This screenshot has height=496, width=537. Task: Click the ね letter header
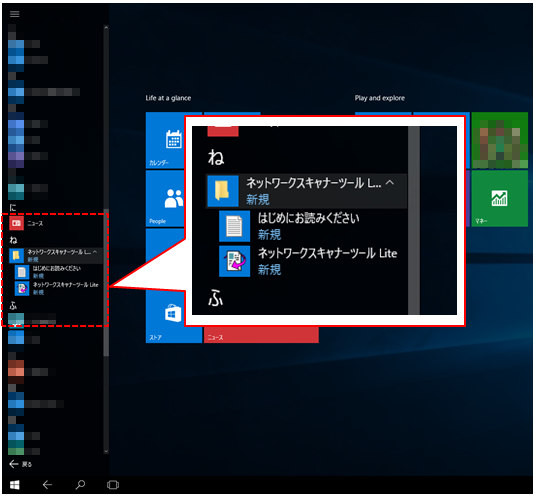point(13,240)
